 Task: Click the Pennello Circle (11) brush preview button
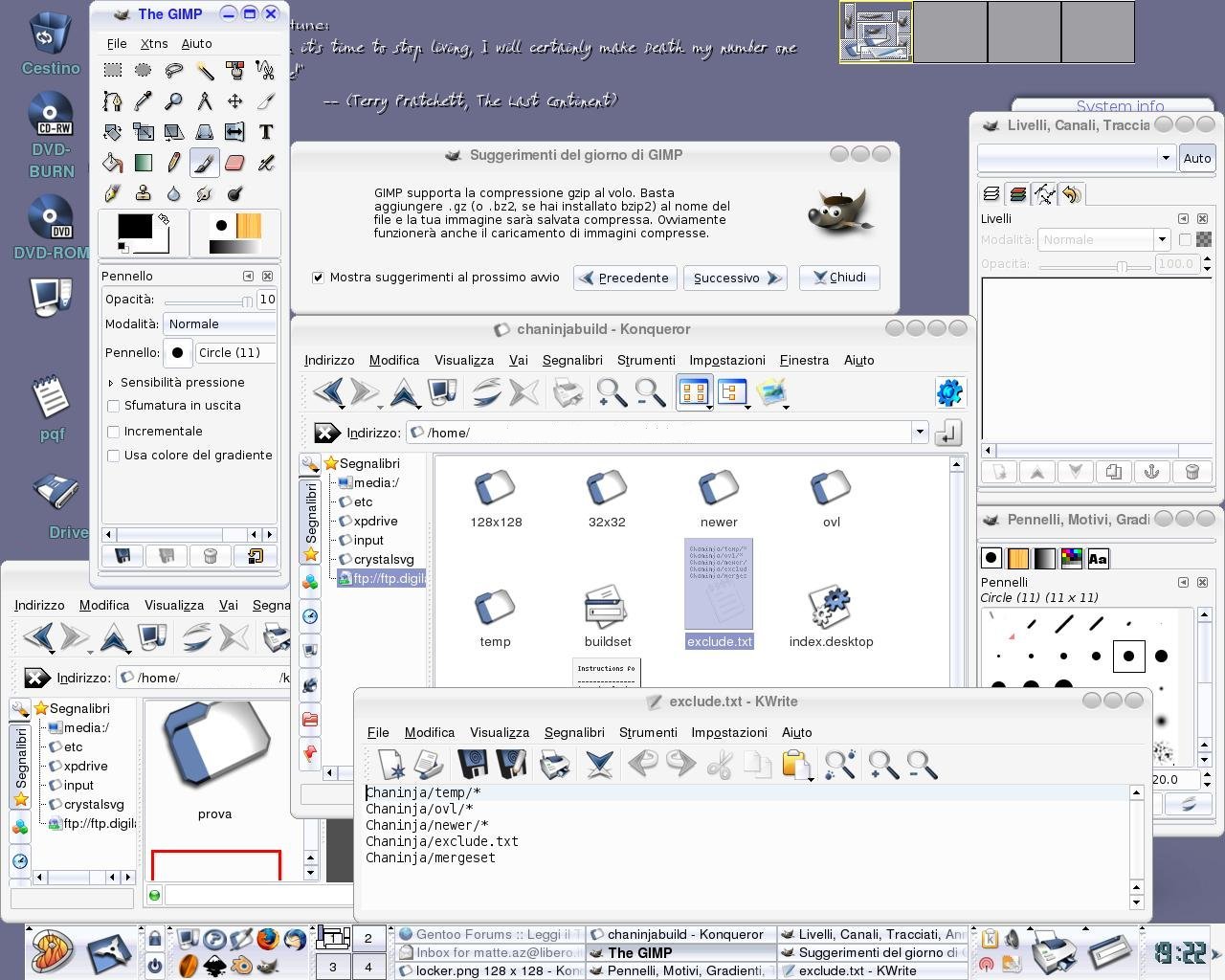178,353
